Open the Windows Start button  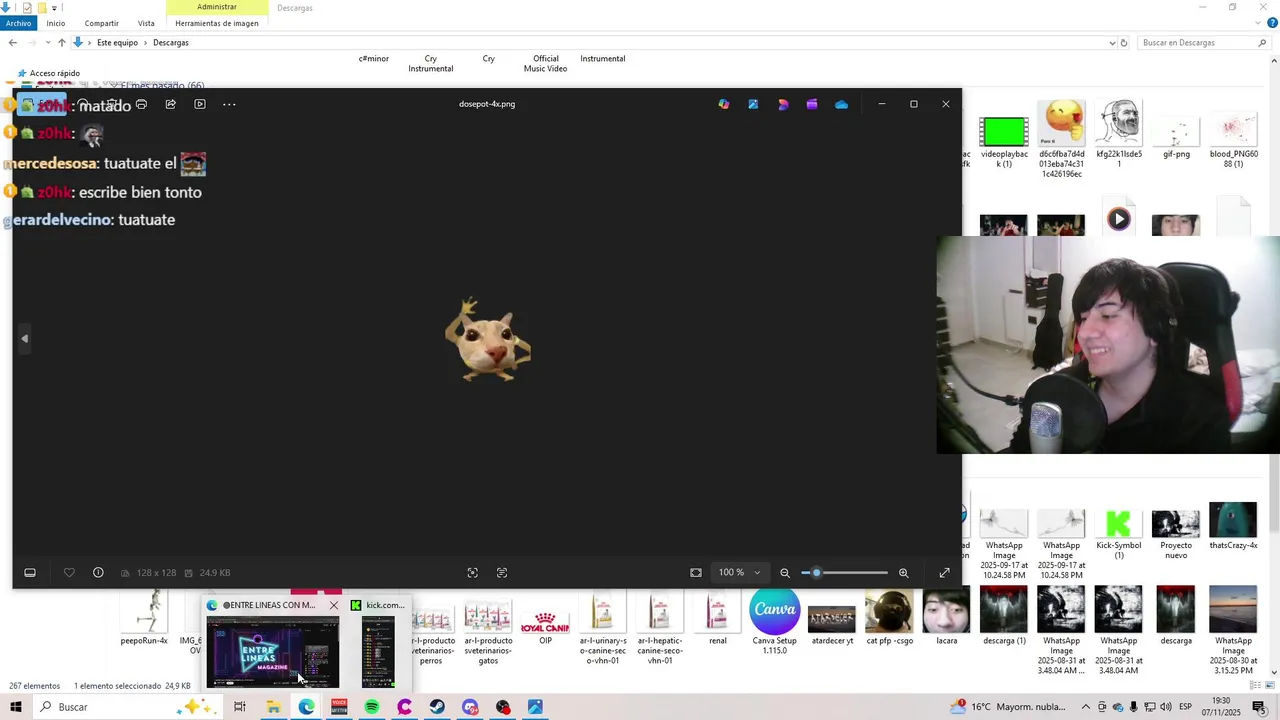pyautogui.click(x=15, y=707)
